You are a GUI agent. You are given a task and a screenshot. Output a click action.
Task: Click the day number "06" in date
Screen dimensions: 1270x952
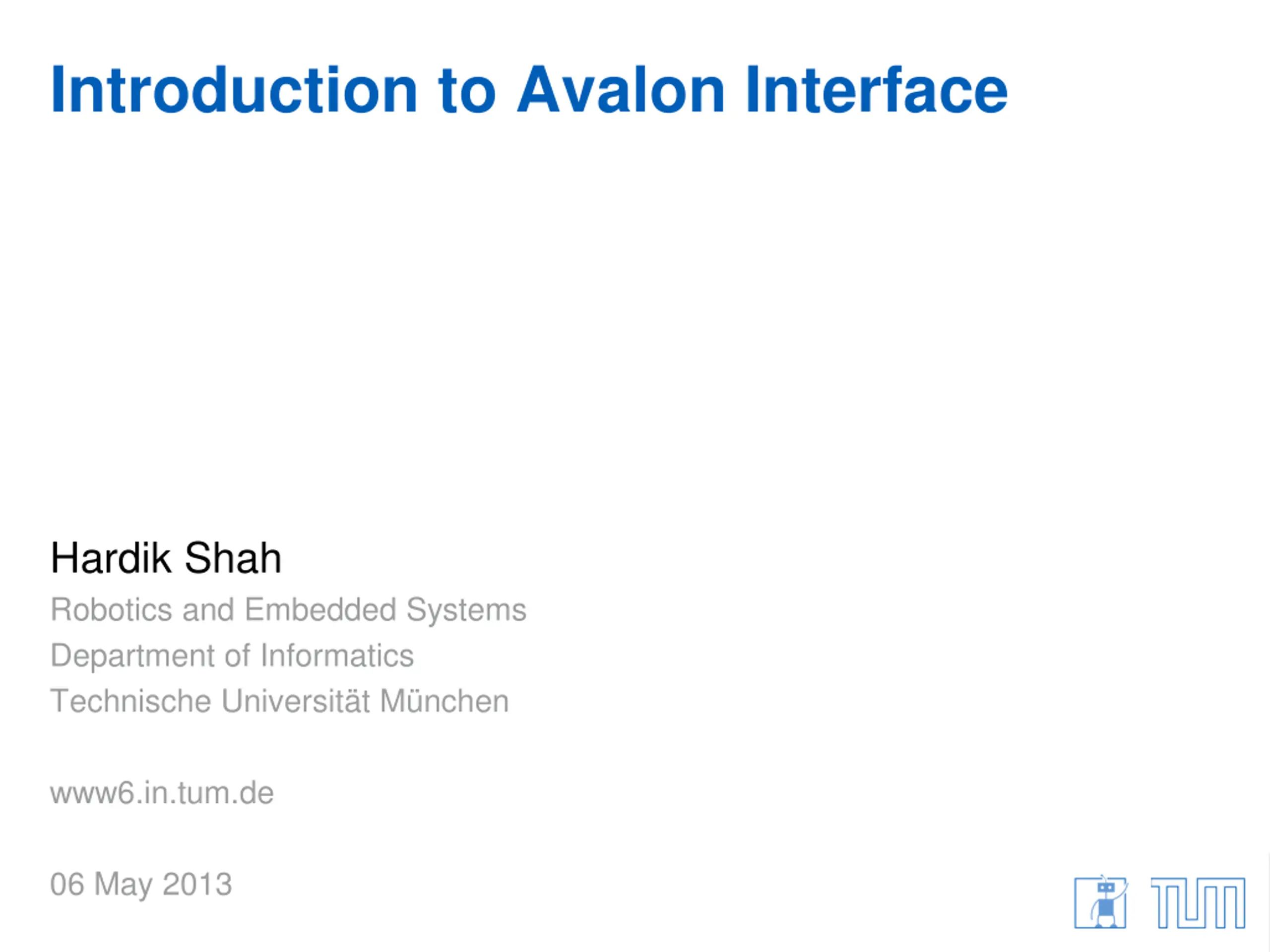click(x=67, y=884)
